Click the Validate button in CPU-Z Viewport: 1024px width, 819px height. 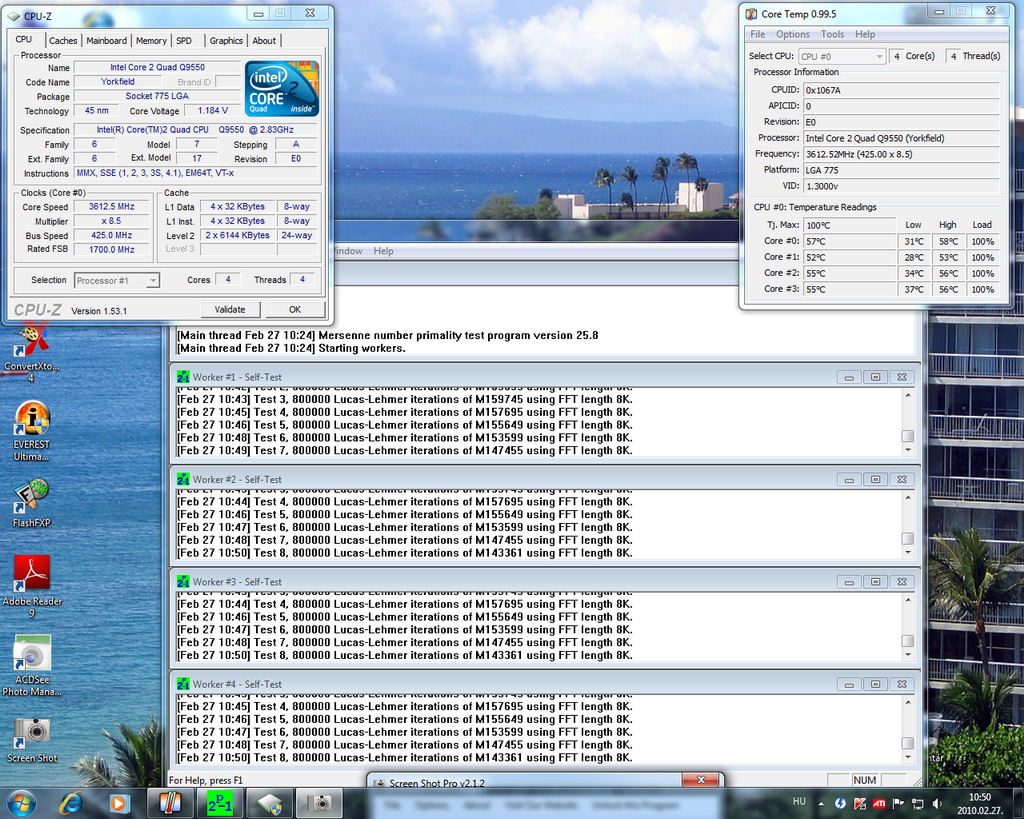coord(230,310)
